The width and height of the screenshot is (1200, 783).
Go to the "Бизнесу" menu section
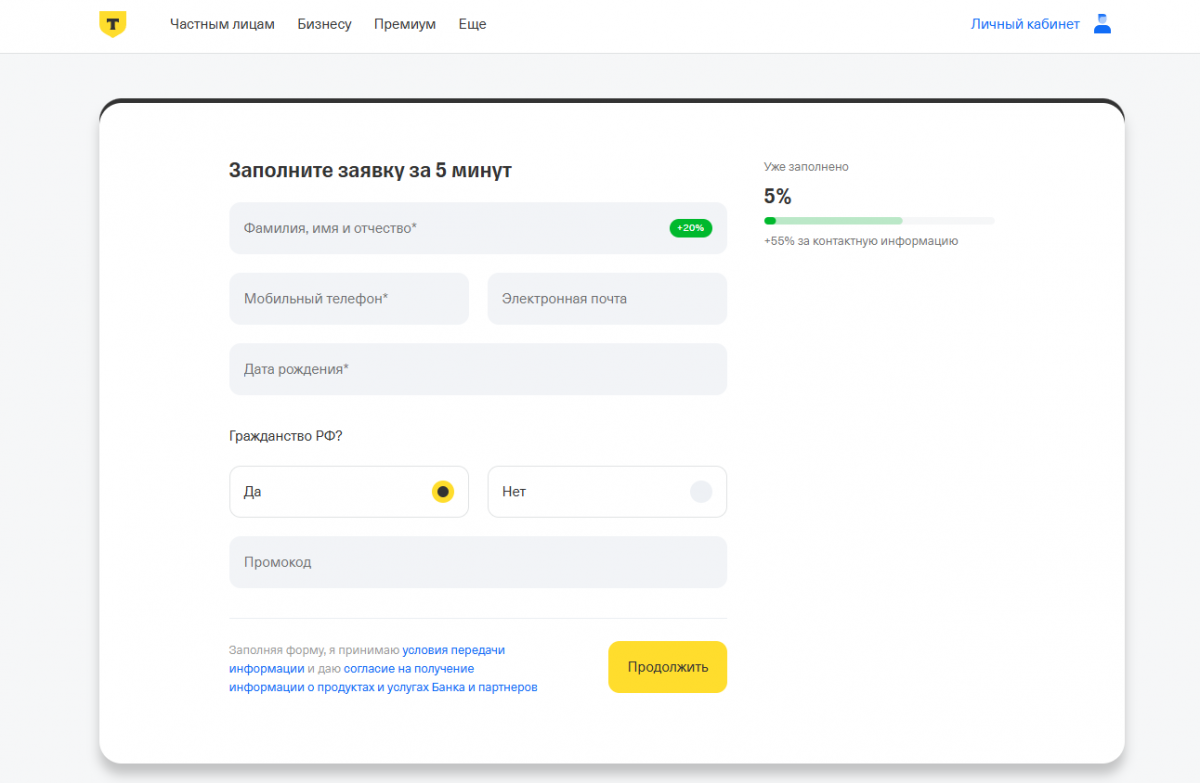tap(324, 24)
